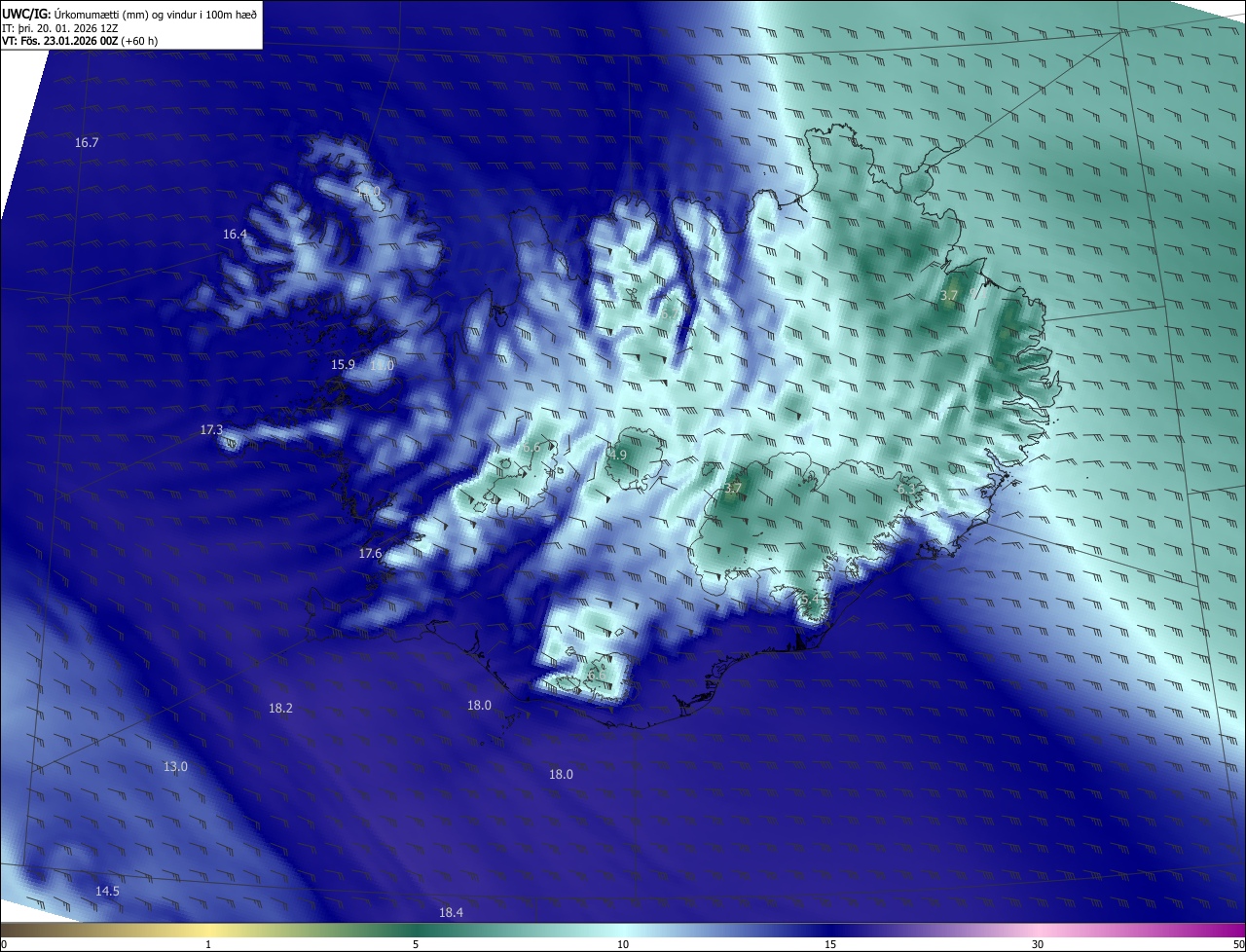The image size is (1246, 952).
Task: Click the 5 tick on the color scale
Action: (x=416, y=944)
